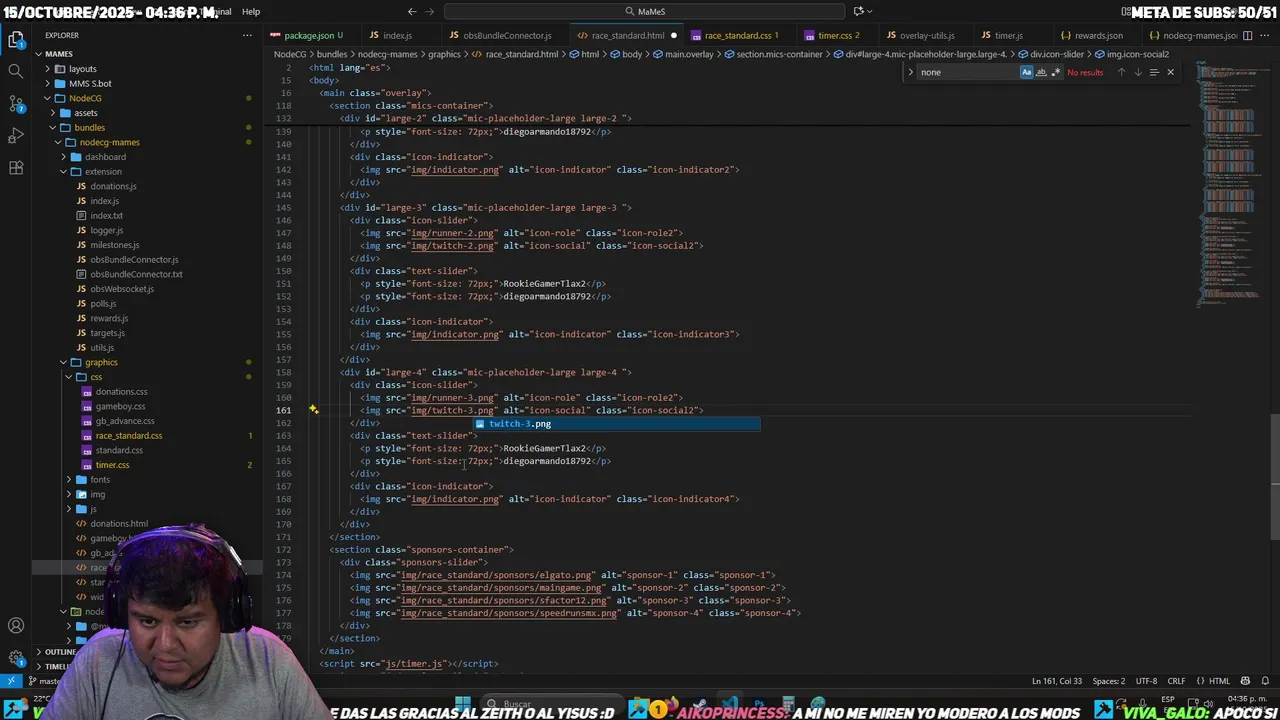
Task: Click the Steam icon in the Windows taskbar
Action: click(x=699, y=705)
